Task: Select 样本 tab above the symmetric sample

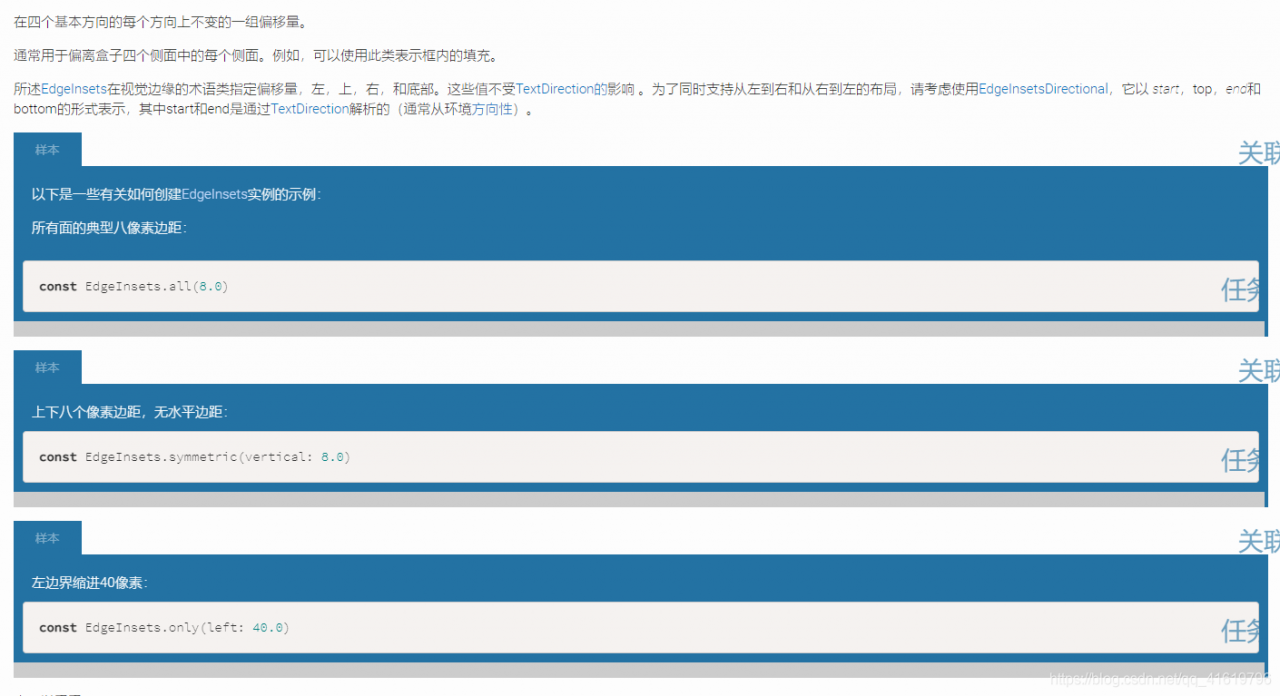Action: (x=47, y=368)
